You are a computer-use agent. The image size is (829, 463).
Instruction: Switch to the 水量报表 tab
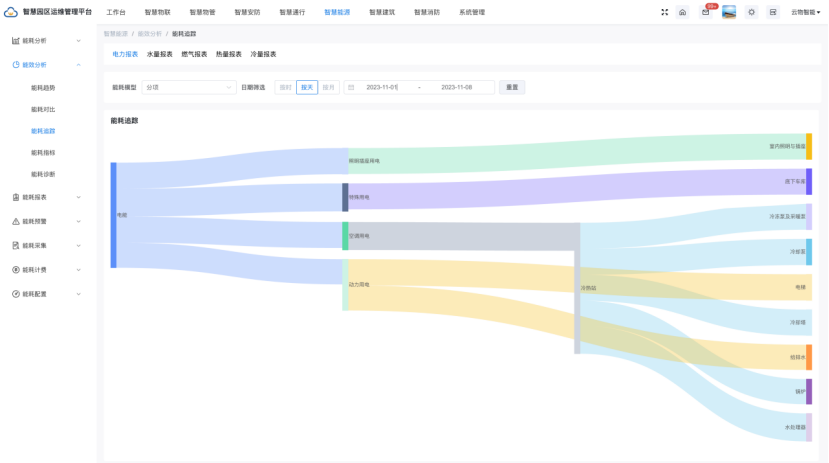pyautogui.click(x=159, y=54)
